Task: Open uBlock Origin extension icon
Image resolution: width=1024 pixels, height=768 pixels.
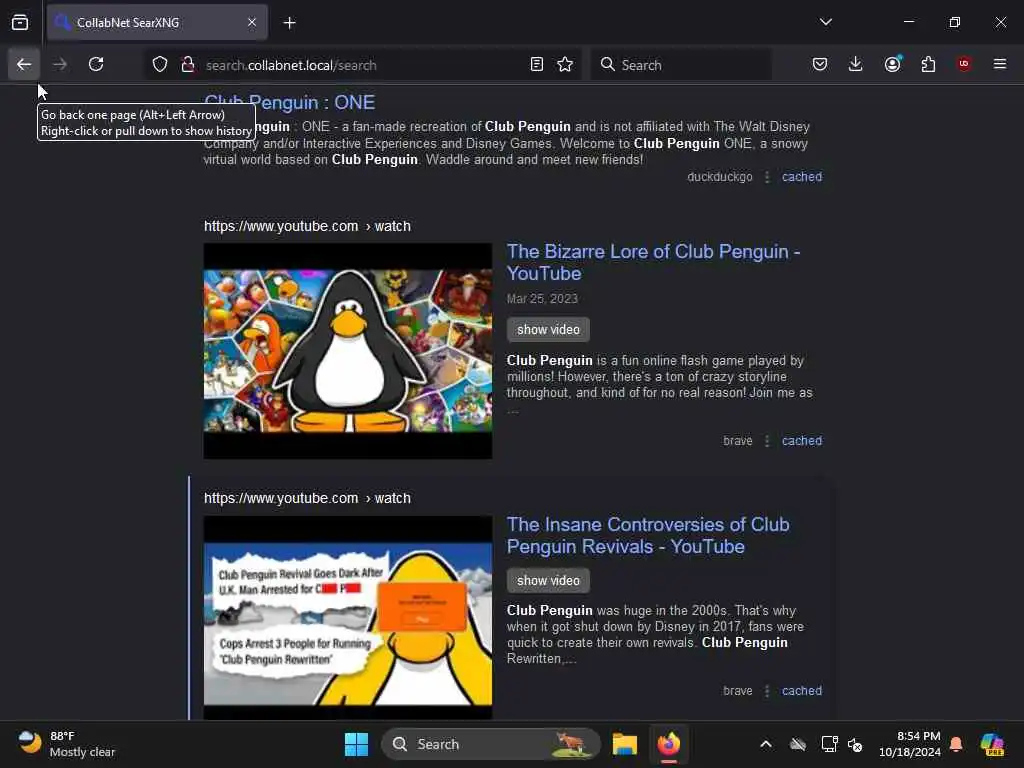Action: (x=964, y=64)
